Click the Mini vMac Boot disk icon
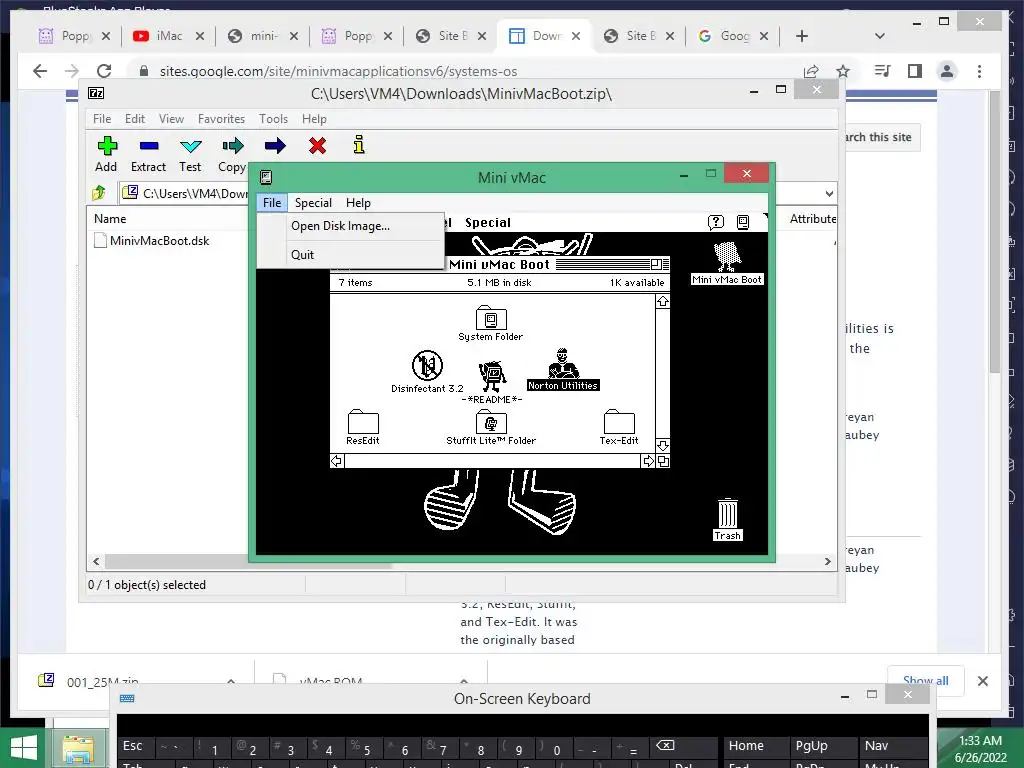1024x768 pixels. [x=727, y=263]
